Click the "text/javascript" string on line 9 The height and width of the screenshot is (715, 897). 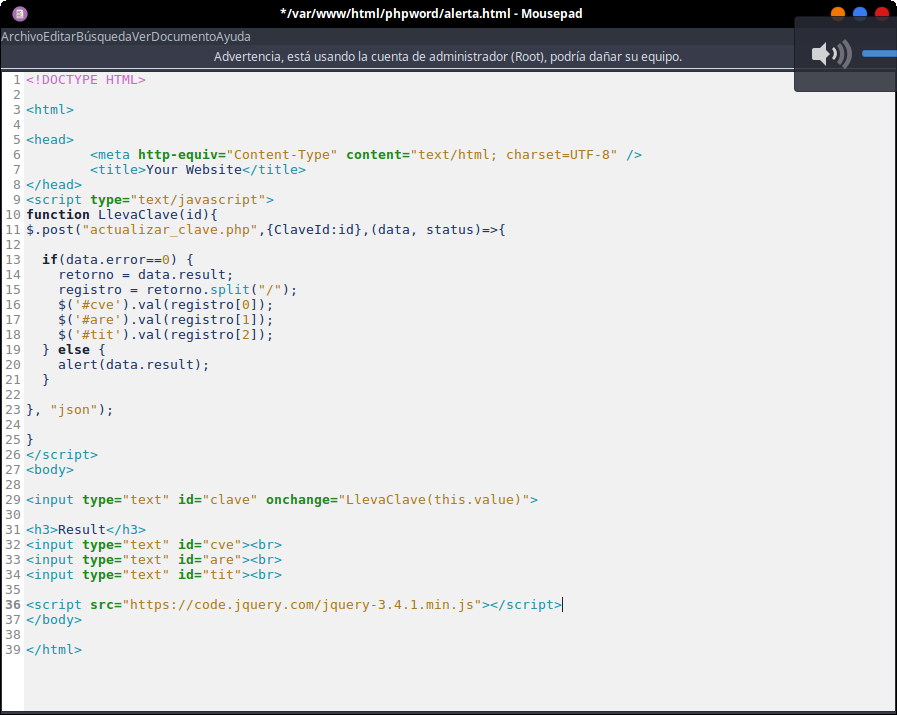[198, 200]
